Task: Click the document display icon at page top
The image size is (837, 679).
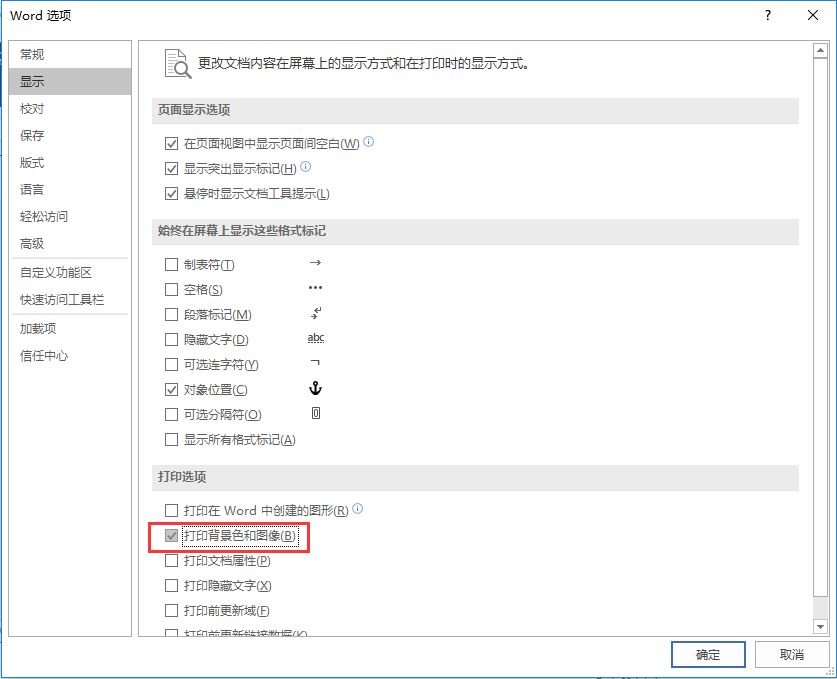Action: point(175,62)
